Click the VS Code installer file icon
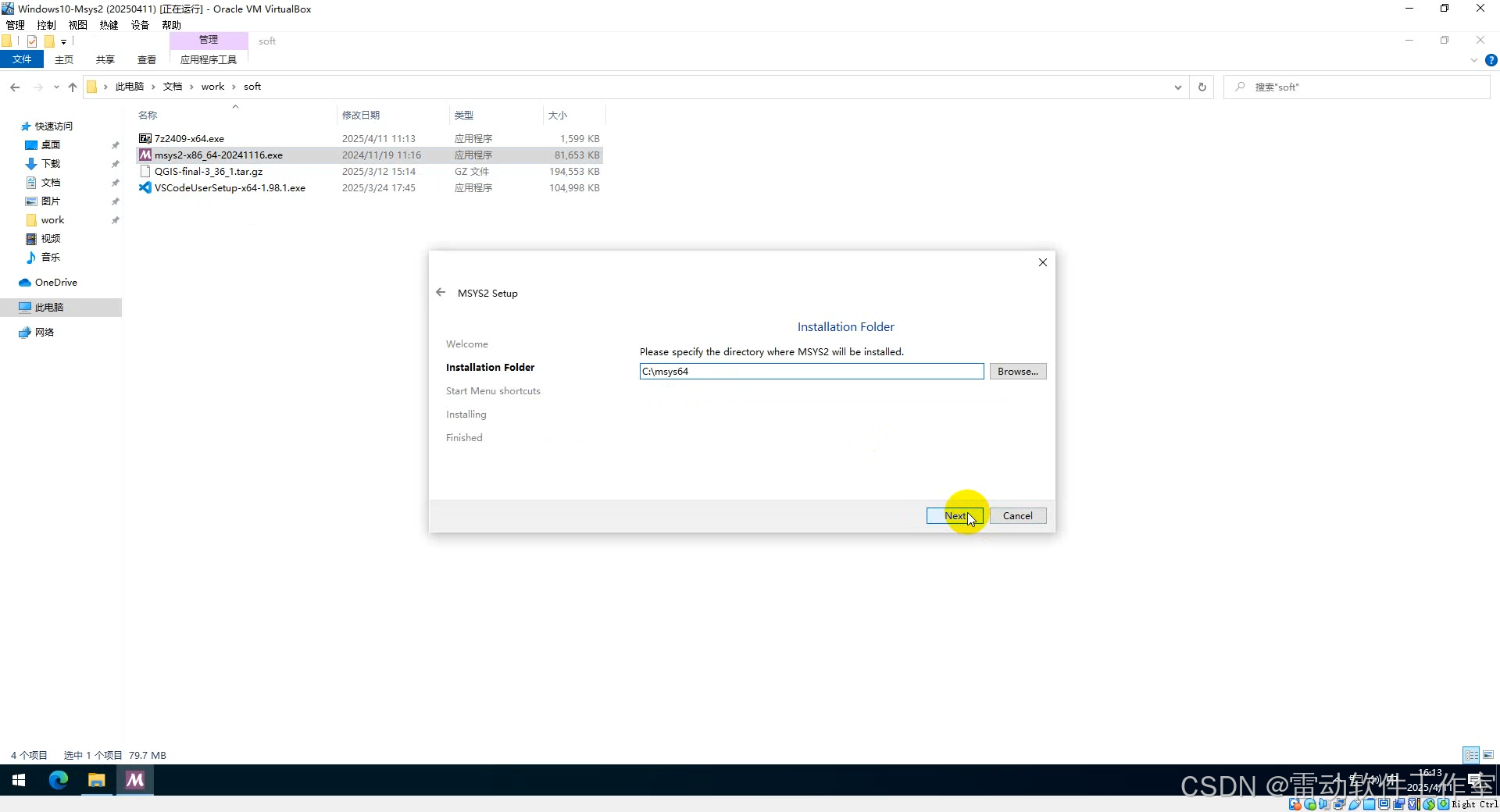The width and height of the screenshot is (1500, 812). coord(145,188)
